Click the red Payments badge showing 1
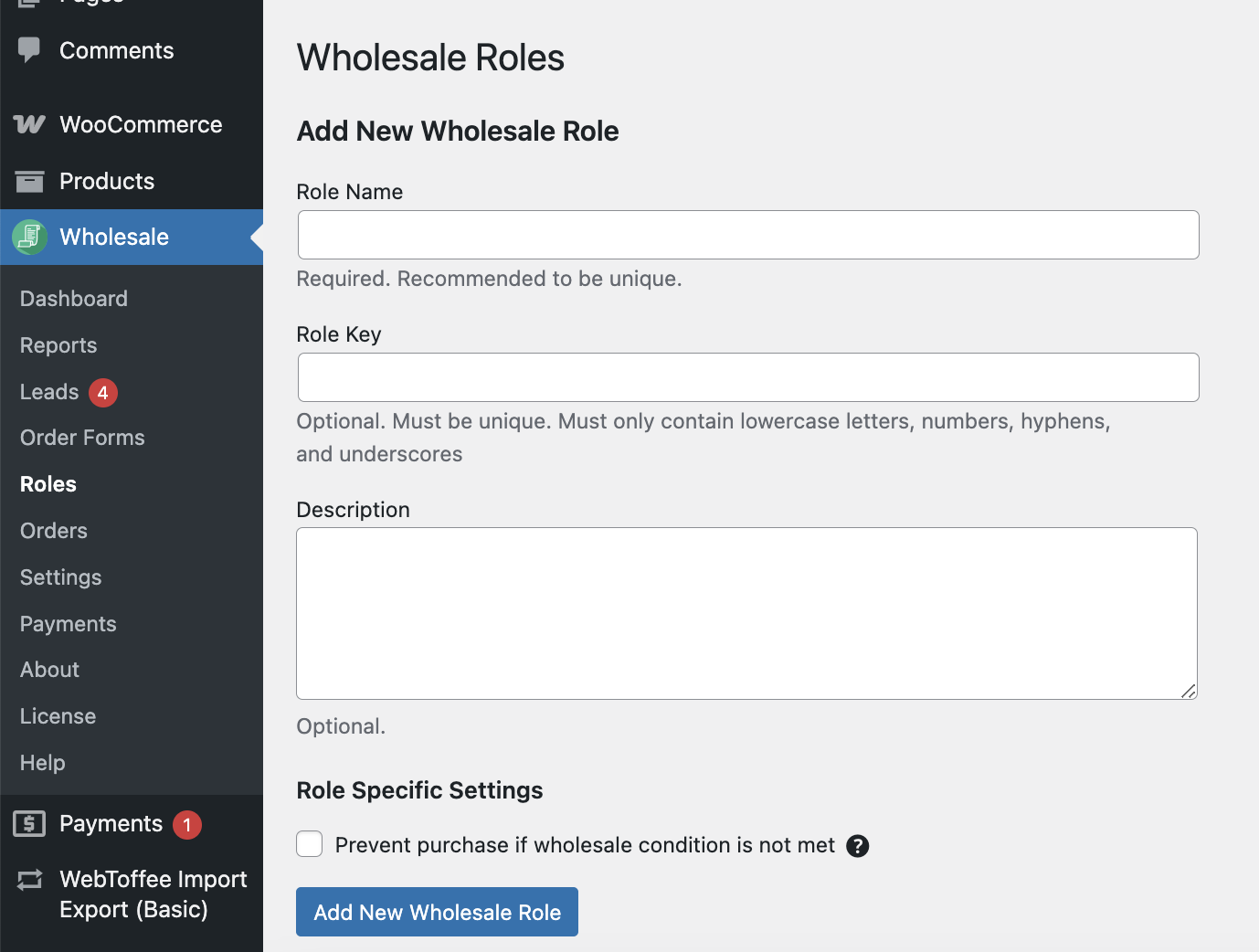 187,824
